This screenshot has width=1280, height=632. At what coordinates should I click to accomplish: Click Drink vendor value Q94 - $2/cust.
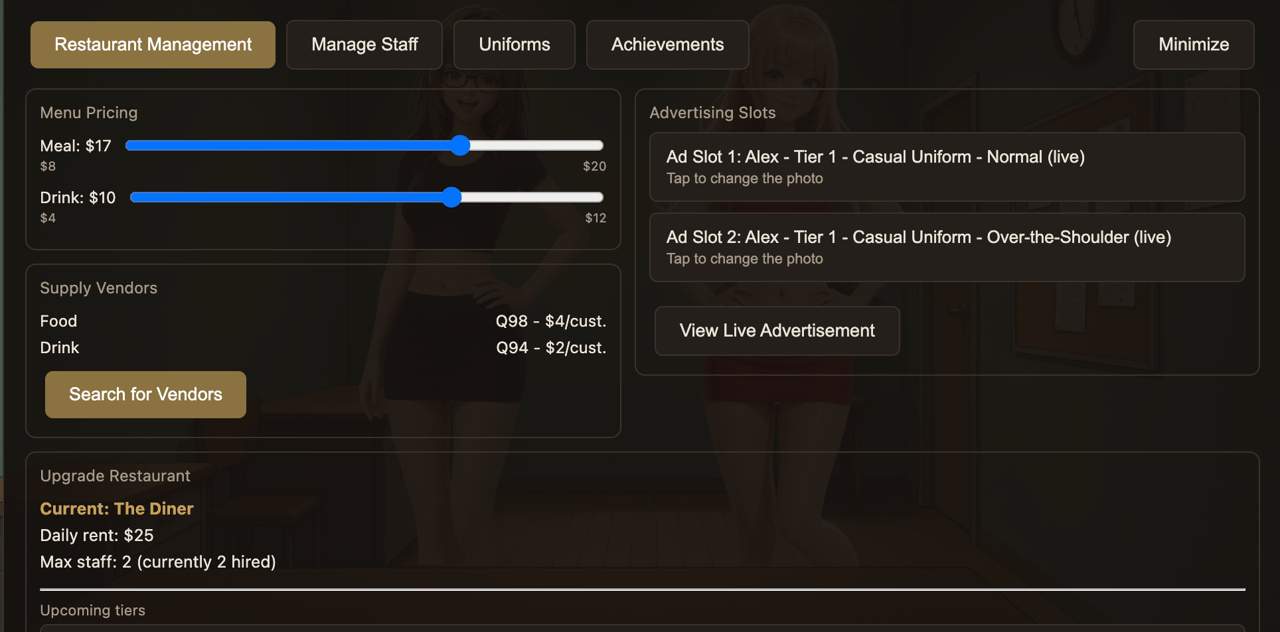551,348
